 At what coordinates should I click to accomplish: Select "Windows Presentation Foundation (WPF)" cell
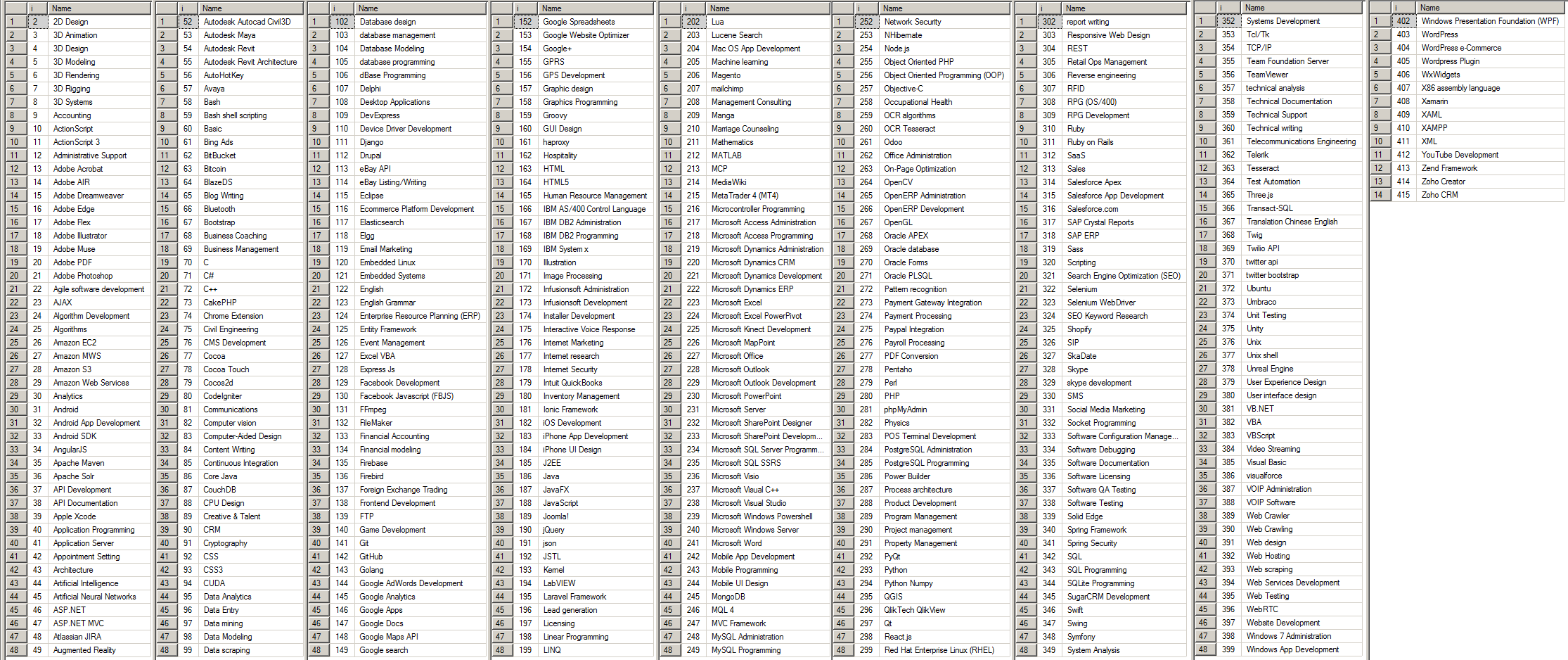1491,21
